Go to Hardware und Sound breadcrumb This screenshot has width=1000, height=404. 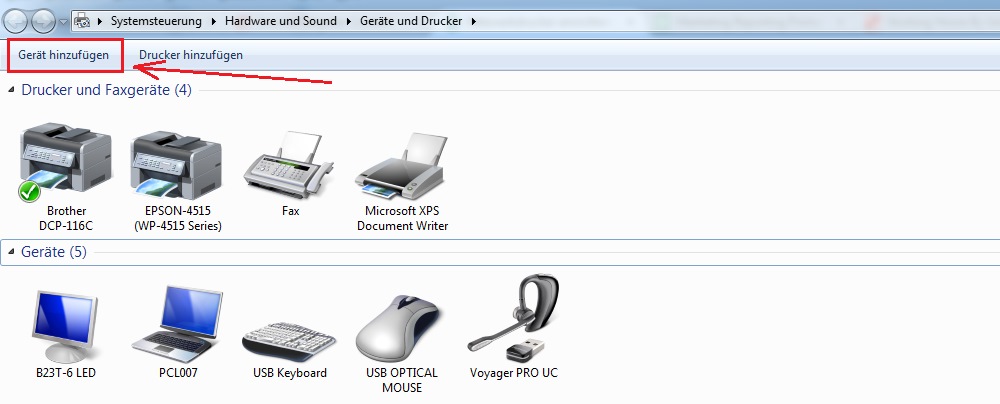[x=281, y=20]
